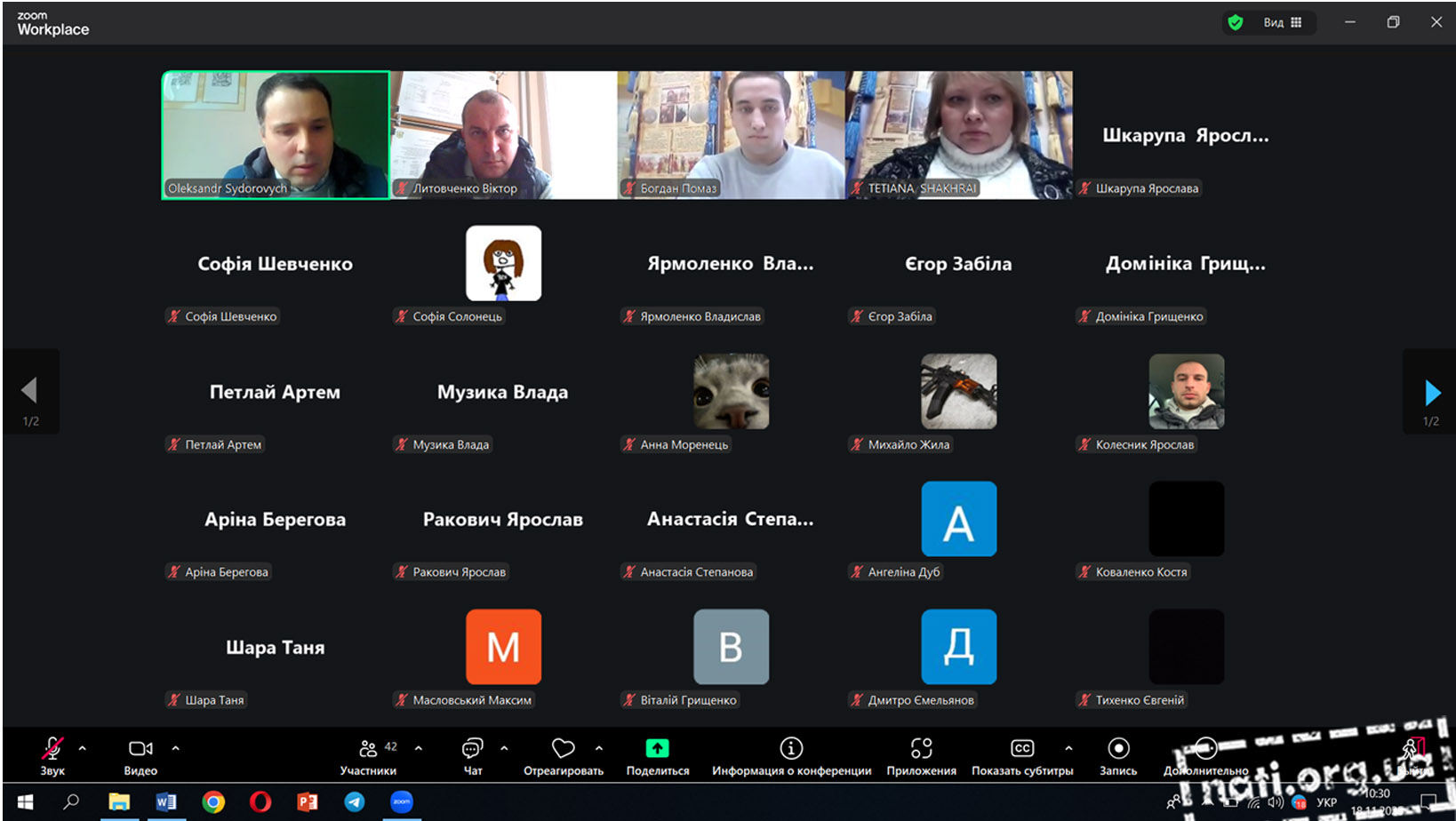Select Oleksandr Sydorovych's video tile

[x=276, y=135]
